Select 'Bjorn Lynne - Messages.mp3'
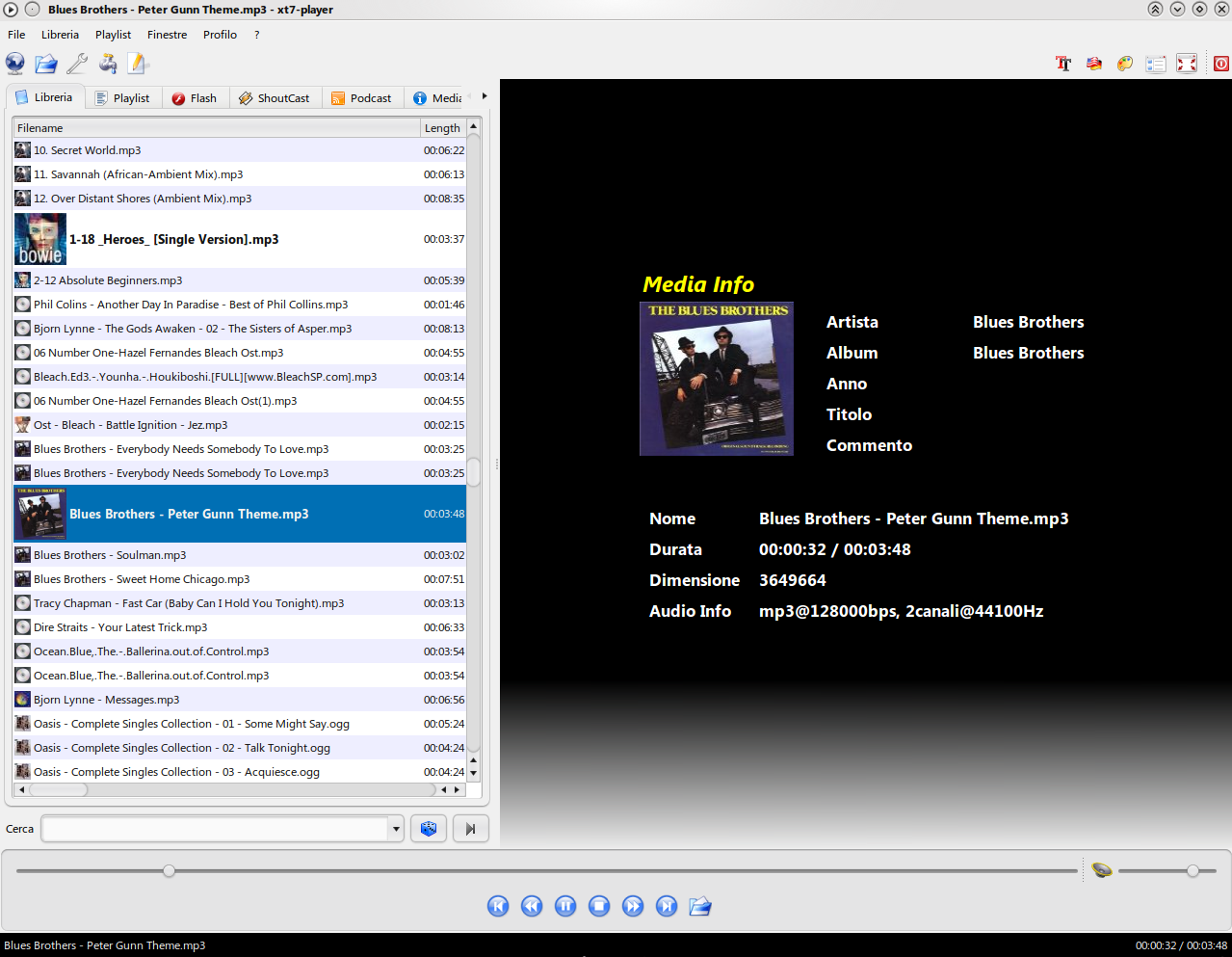This screenshot has height=957, width=1232. (x=240, y=700)
